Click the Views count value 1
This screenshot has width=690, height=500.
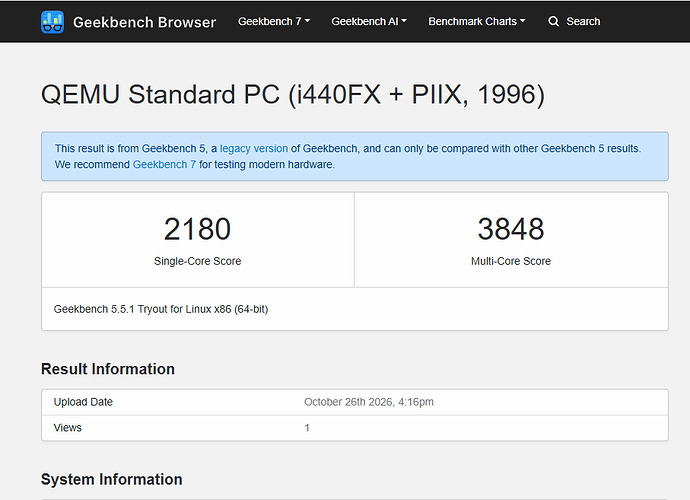tap(307, 428)
